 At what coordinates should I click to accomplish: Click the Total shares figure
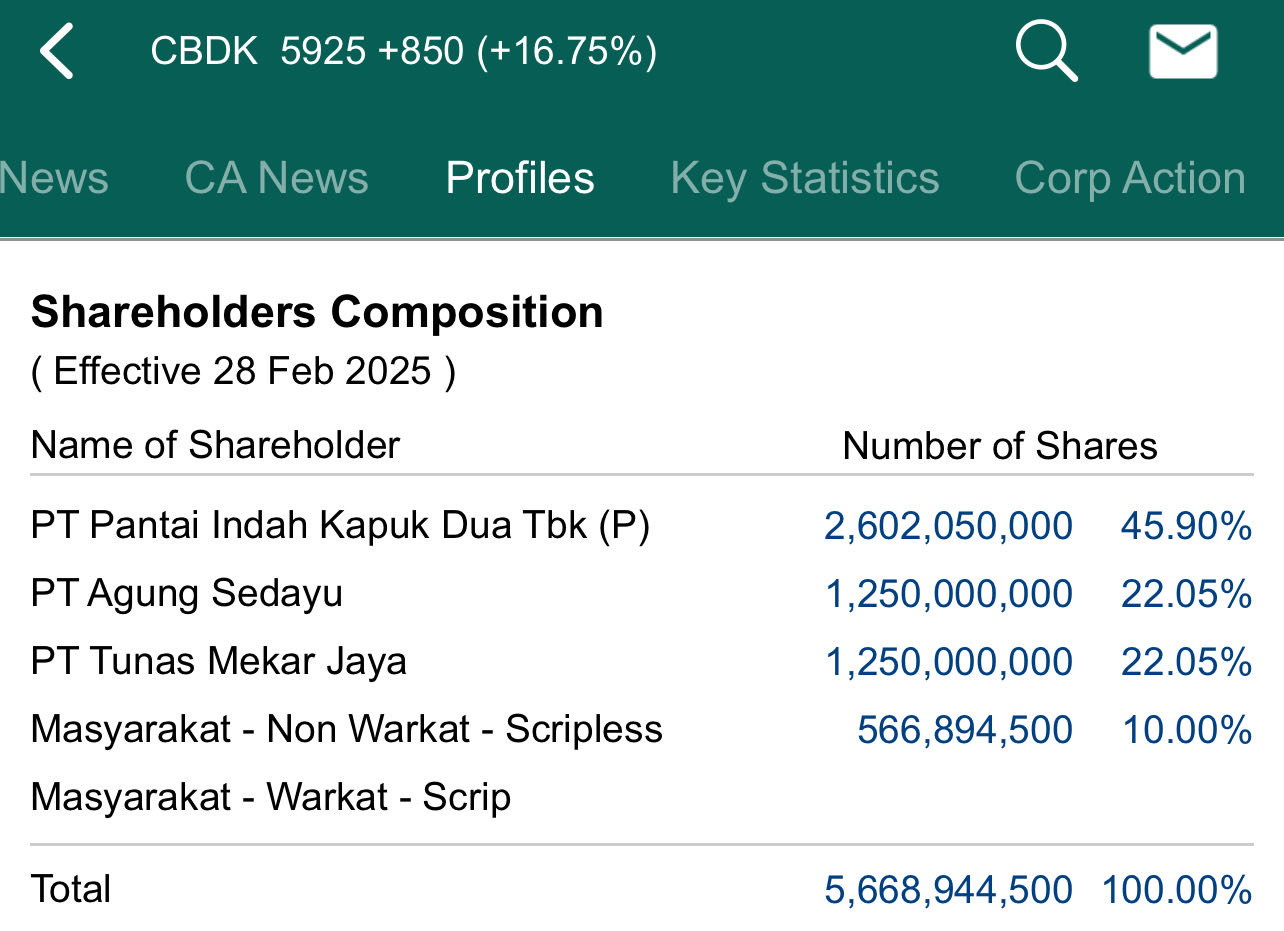coord(948,888)
